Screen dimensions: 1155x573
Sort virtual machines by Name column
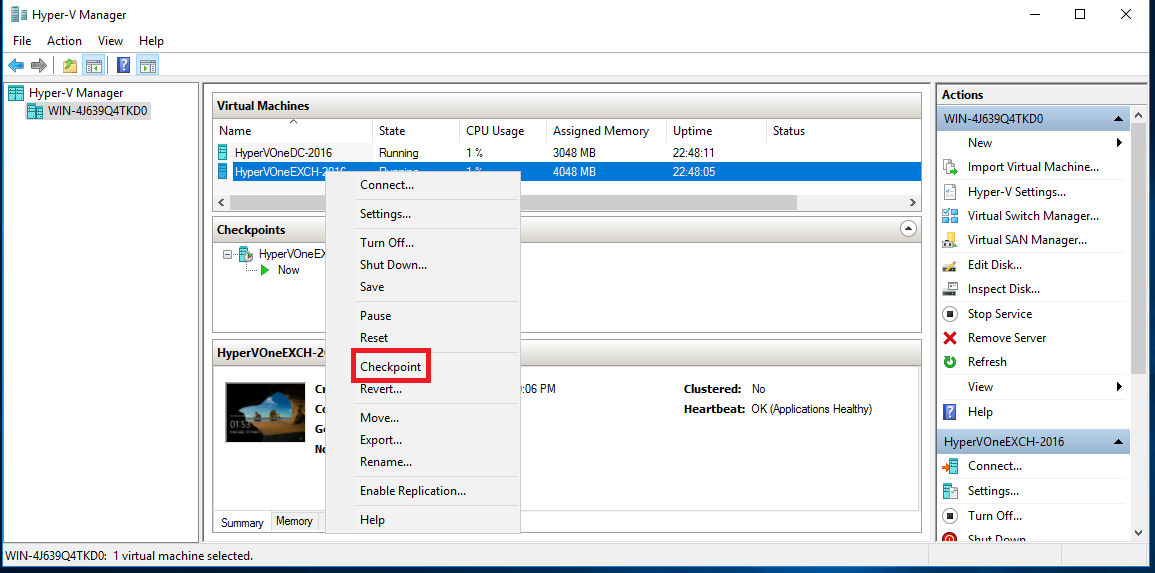[235, 131]
